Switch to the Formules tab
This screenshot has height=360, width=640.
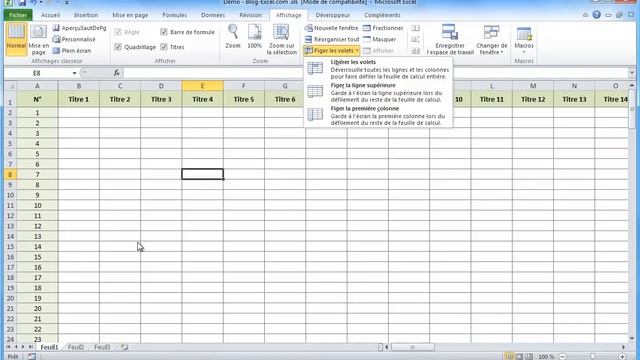point(174,15)
